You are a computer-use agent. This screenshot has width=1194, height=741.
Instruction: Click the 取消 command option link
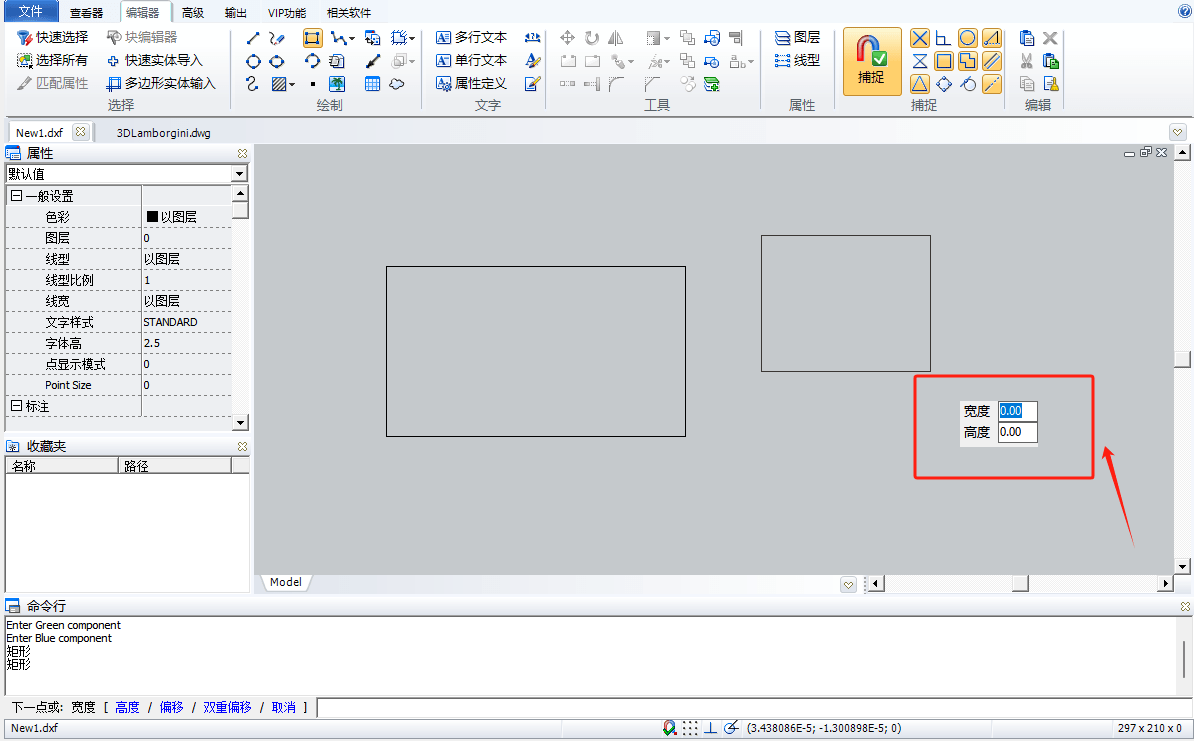coord(283,707)
